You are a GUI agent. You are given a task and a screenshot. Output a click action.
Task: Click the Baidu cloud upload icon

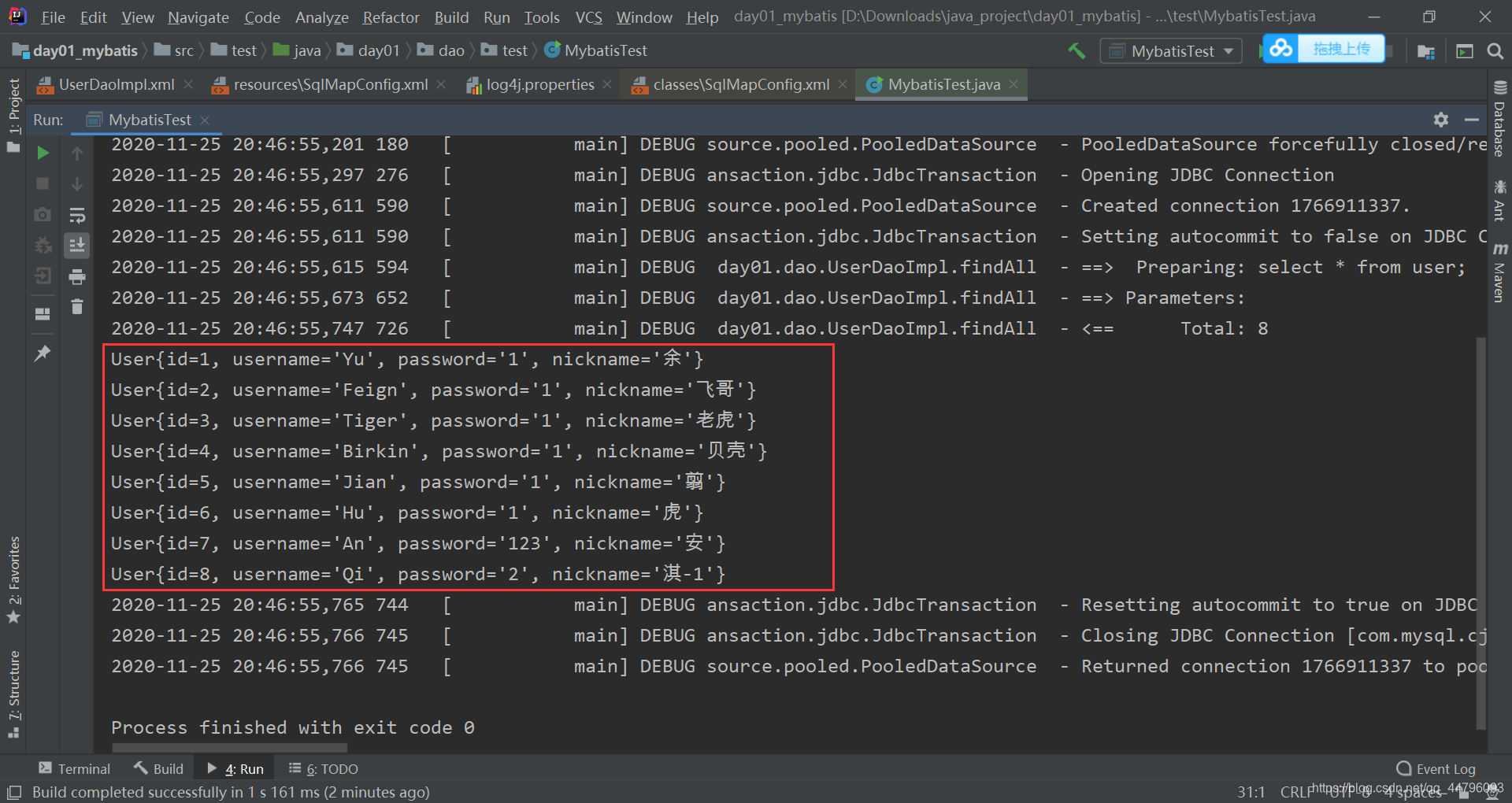click(1280, 49)
